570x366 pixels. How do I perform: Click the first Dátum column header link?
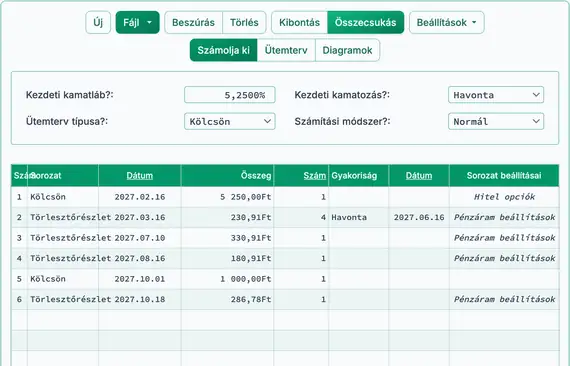(x=140, y=176)
